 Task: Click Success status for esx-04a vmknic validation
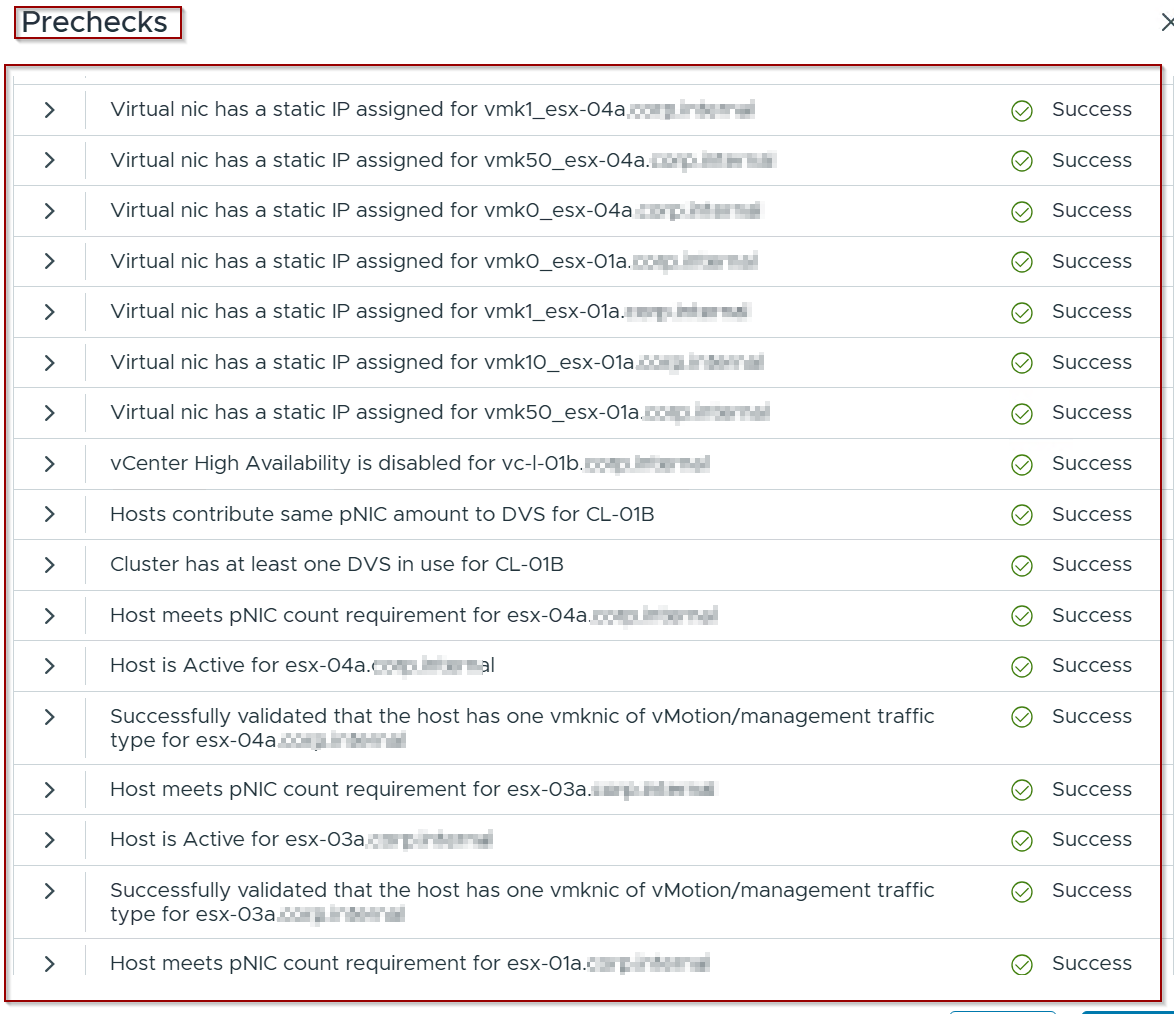1091,717
